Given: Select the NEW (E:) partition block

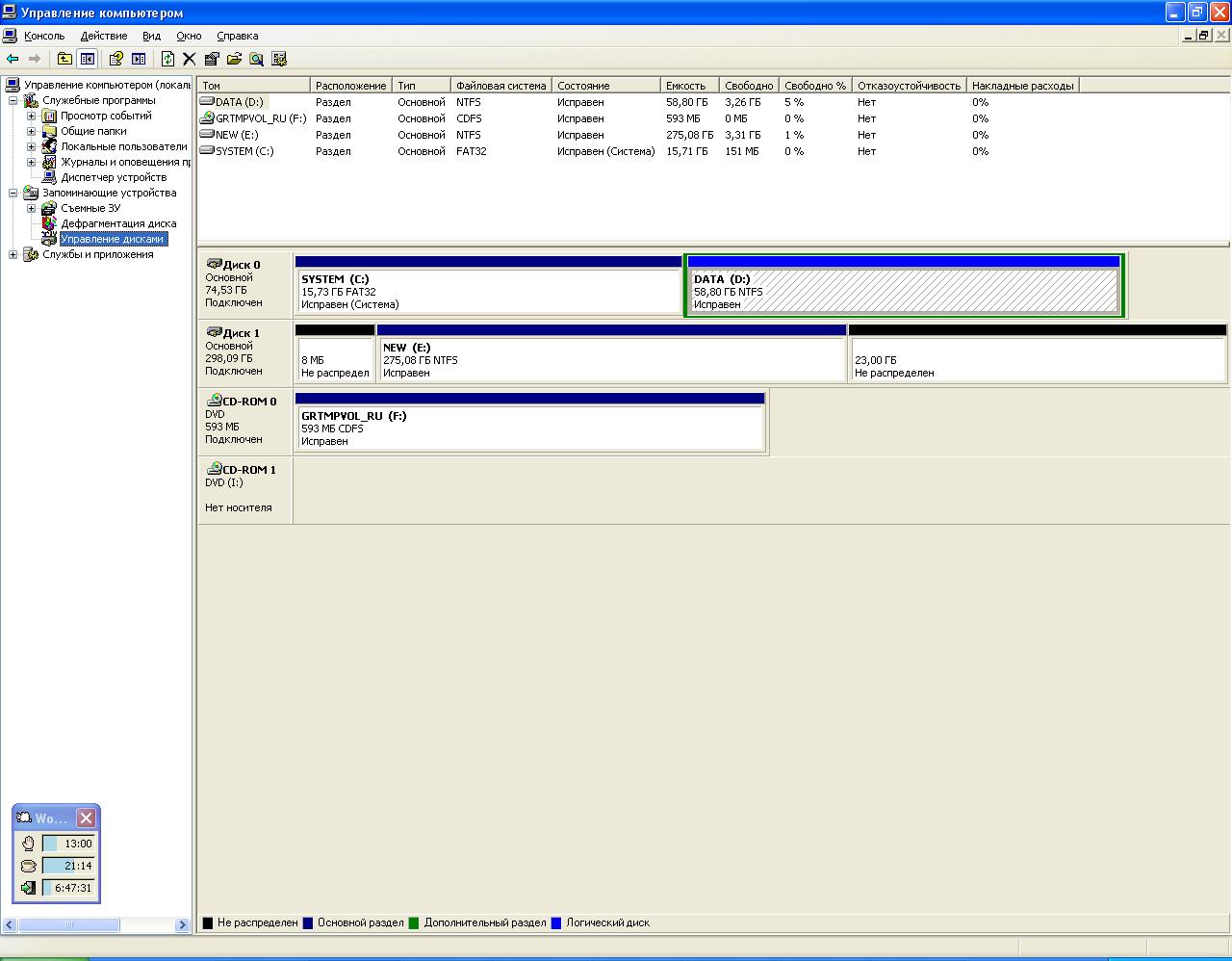Looking at the screenshot, I should point(611,360).
